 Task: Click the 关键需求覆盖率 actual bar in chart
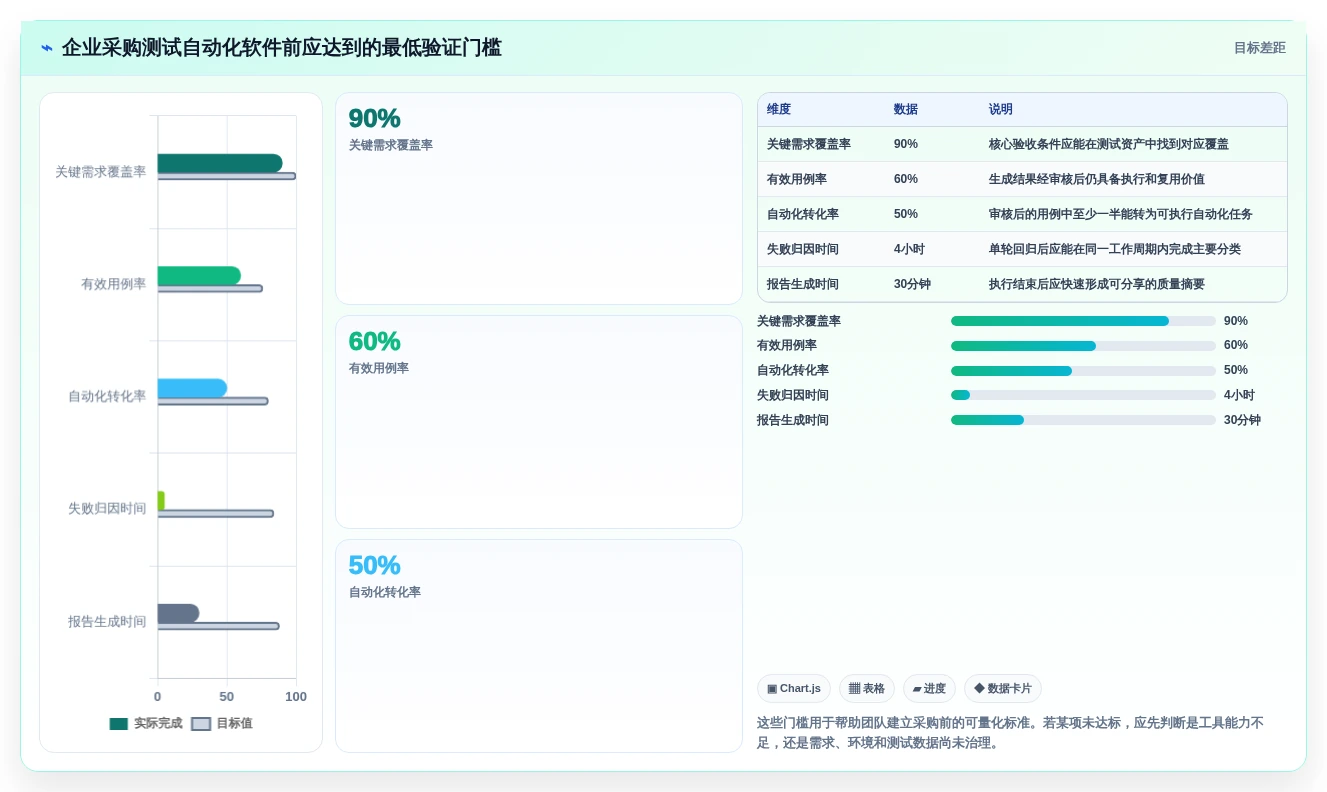(220, 163)
